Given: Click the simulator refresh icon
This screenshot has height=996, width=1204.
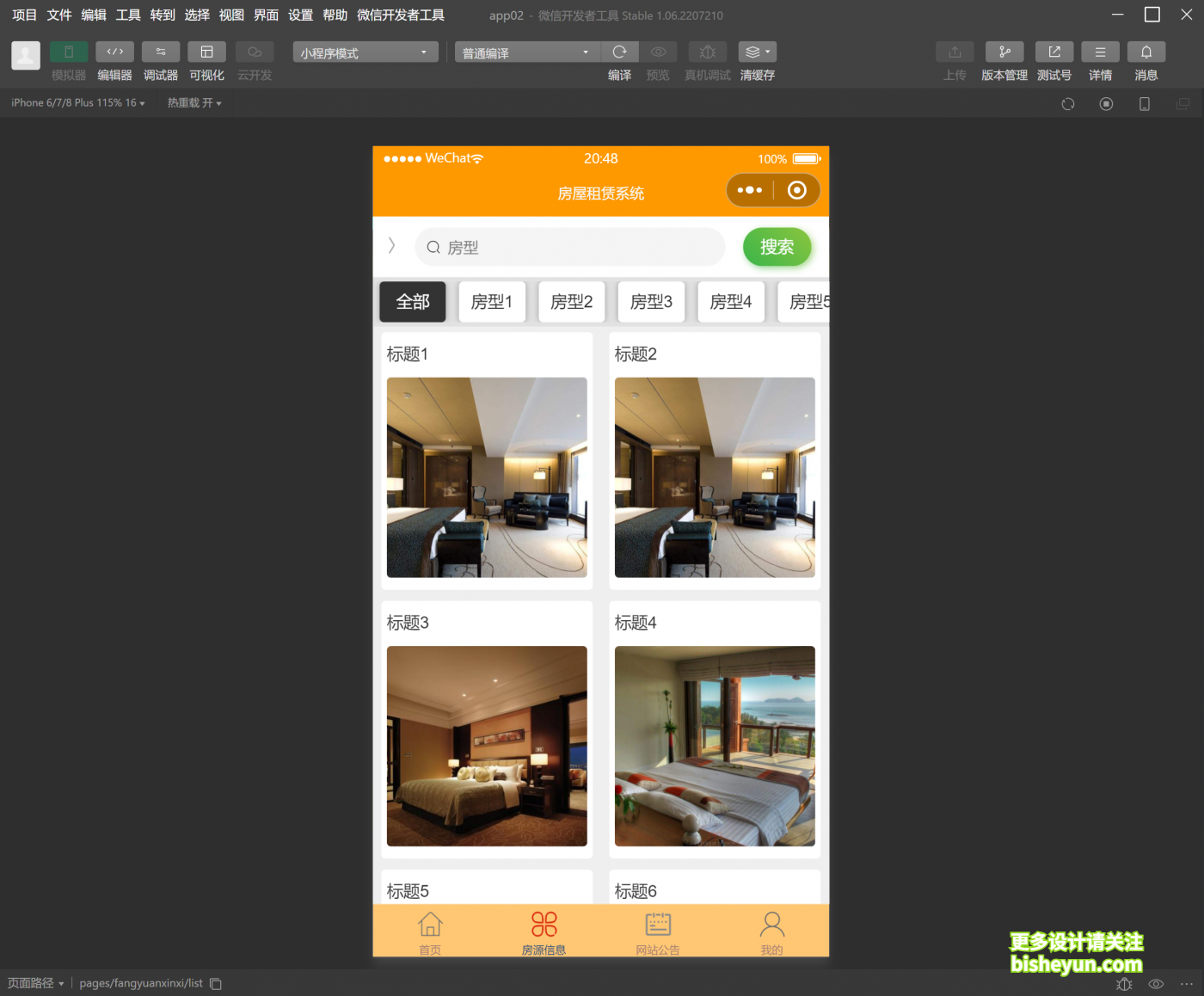Looking at the screenshot, I should (1068, 103).
